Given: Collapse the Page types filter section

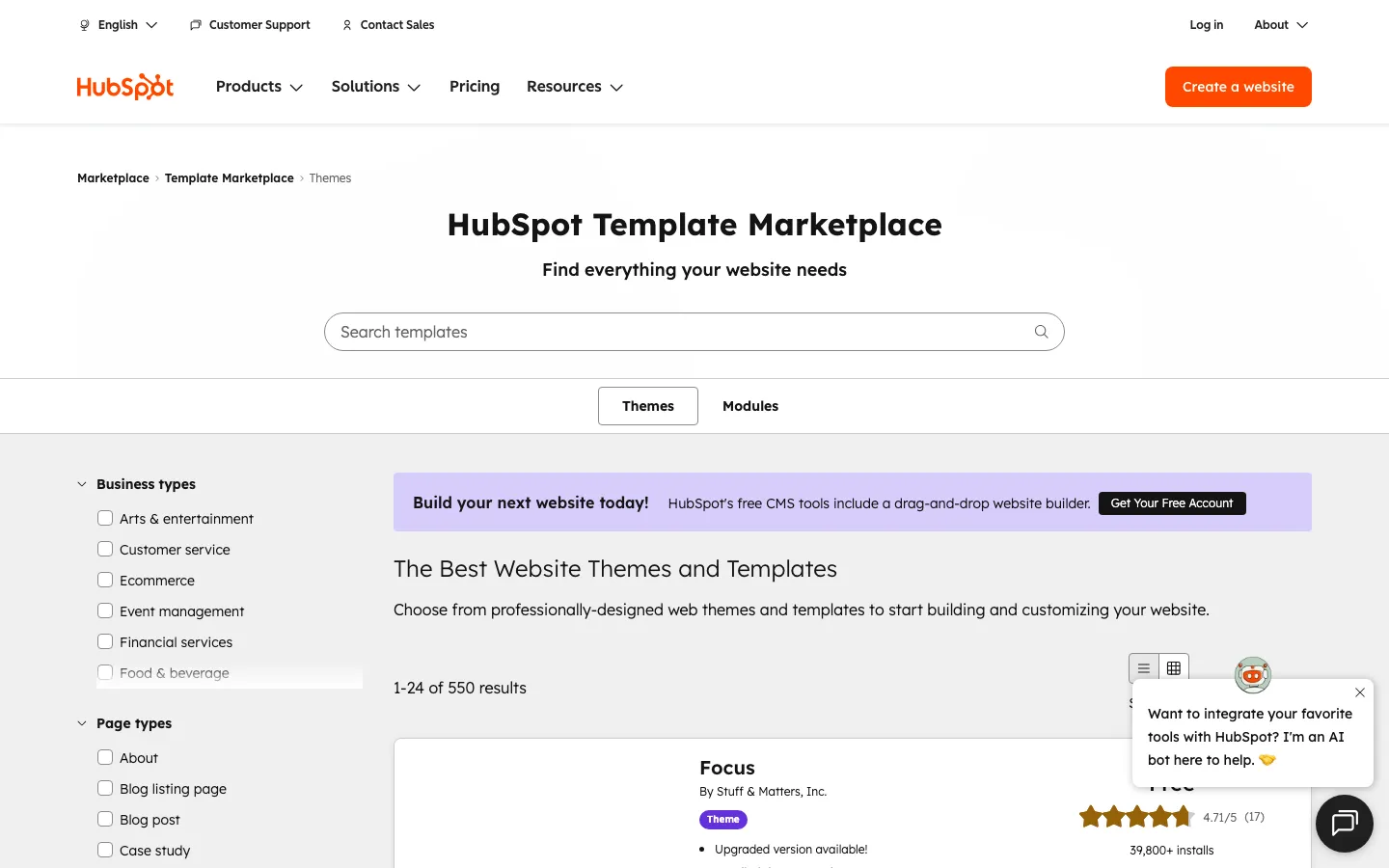Looking at the screenshot, I should (124, 723).
